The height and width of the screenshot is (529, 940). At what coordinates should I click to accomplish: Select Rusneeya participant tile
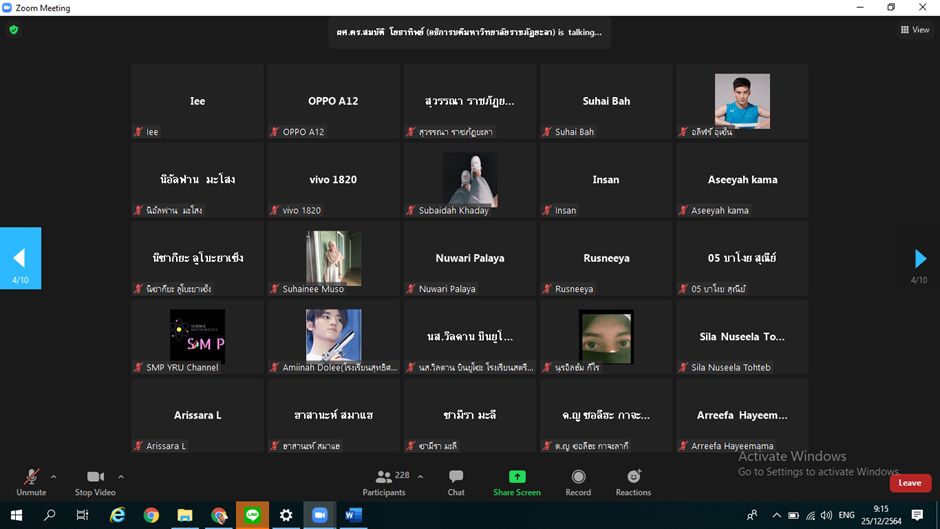[606, 259]
